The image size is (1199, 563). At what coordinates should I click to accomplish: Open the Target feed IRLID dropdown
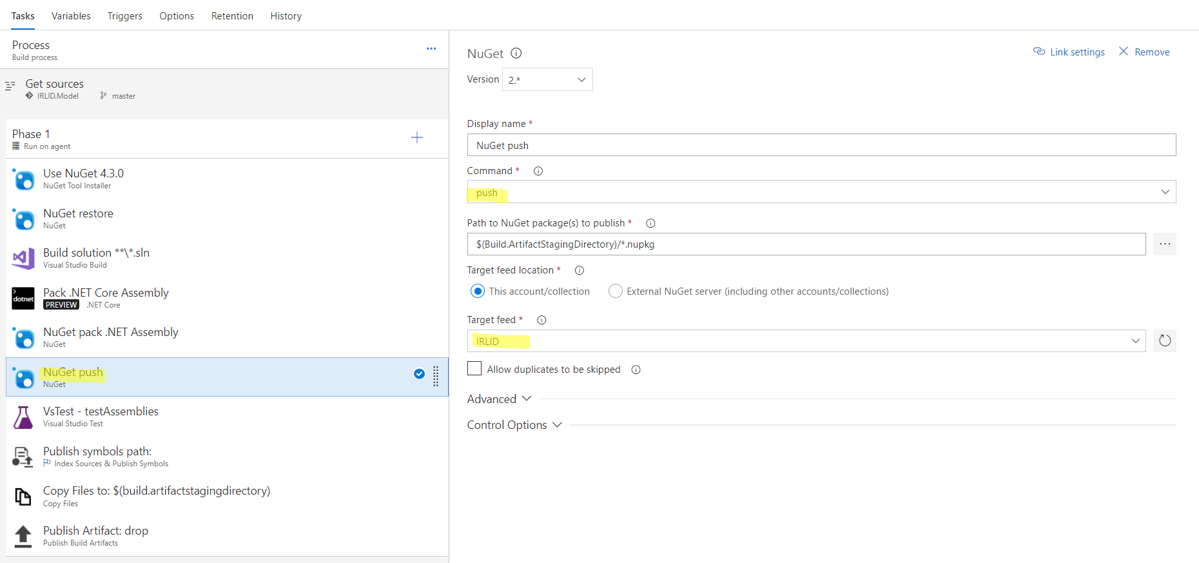click(806, 340)
